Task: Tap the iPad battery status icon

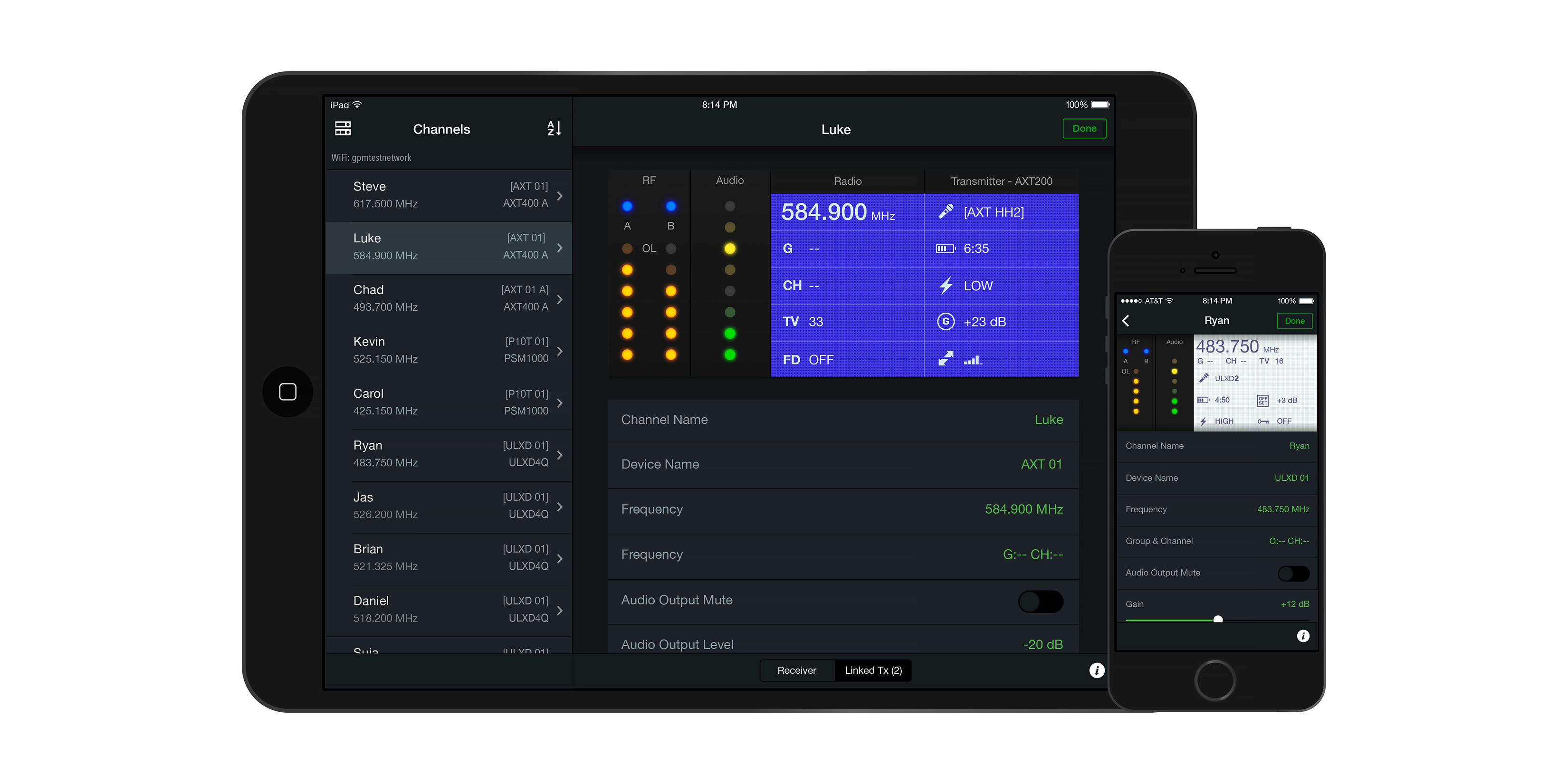Action: [x=1100, y=105]
